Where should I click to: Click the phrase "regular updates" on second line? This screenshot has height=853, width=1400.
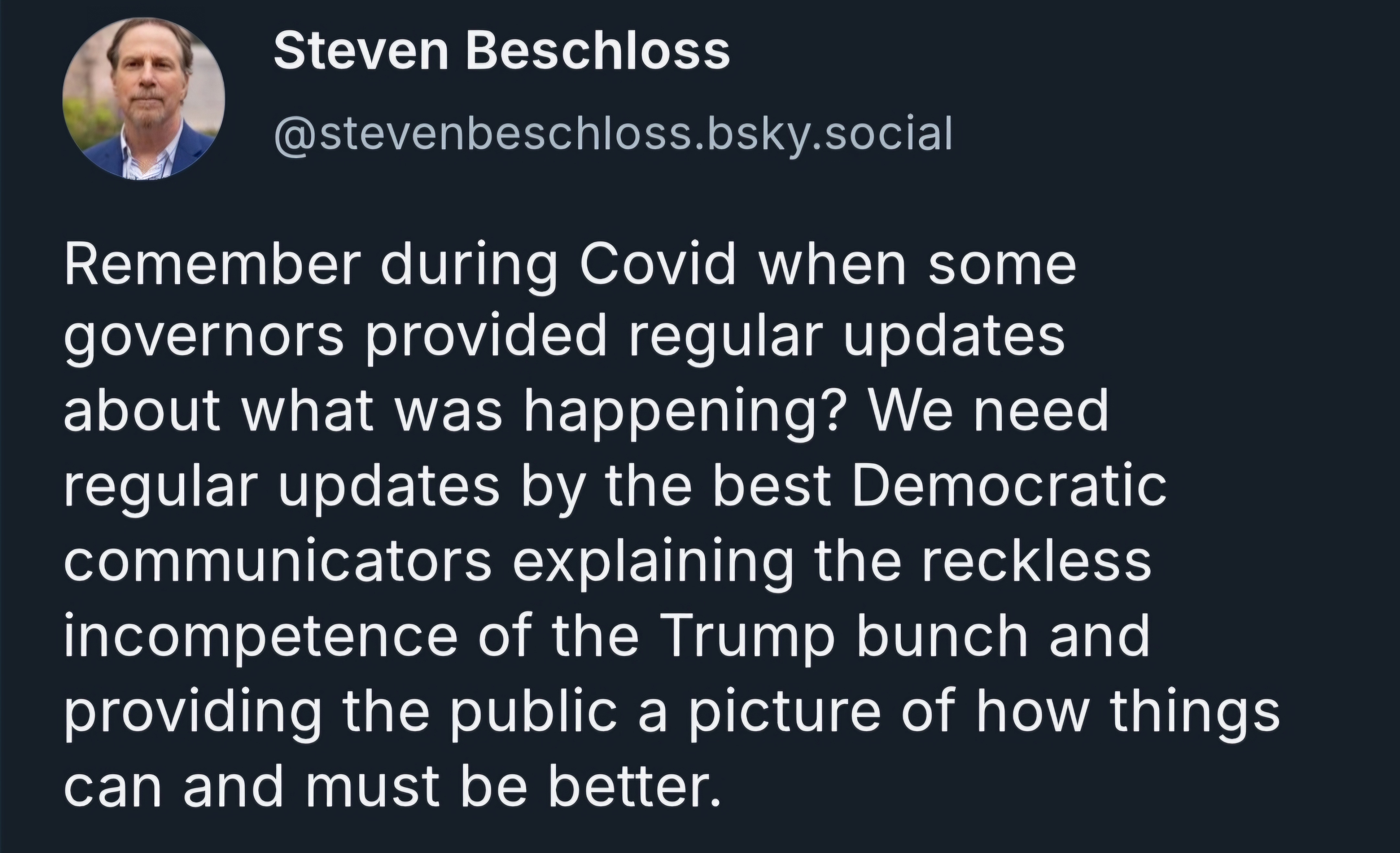point(846,340)
